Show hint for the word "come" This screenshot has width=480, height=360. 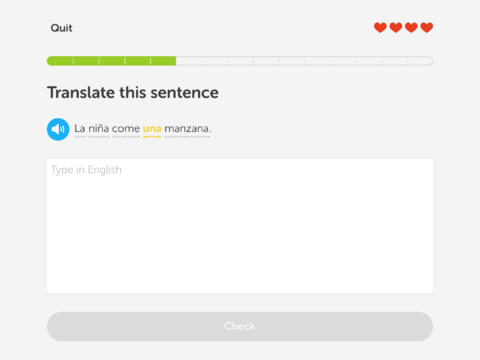point(126,129)
